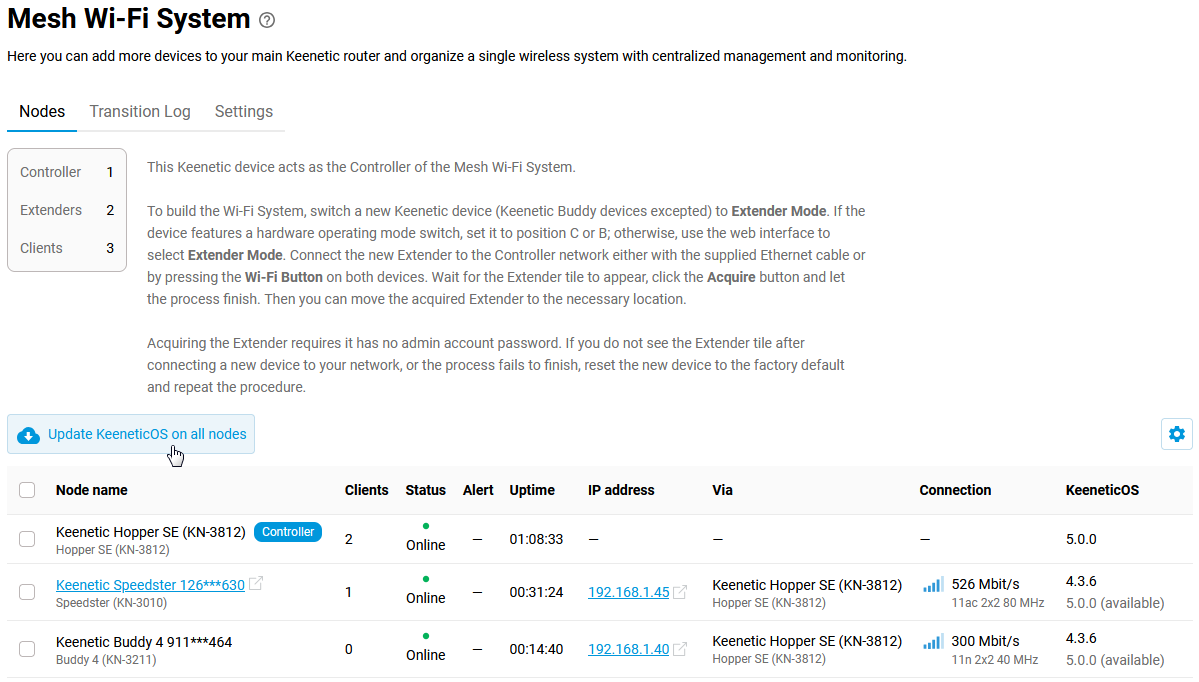This screenshot has width=1199, height=682.
Task: Click the help question mark beside Mesh Wi-Fi System
Action: click(x=266, y=20)
